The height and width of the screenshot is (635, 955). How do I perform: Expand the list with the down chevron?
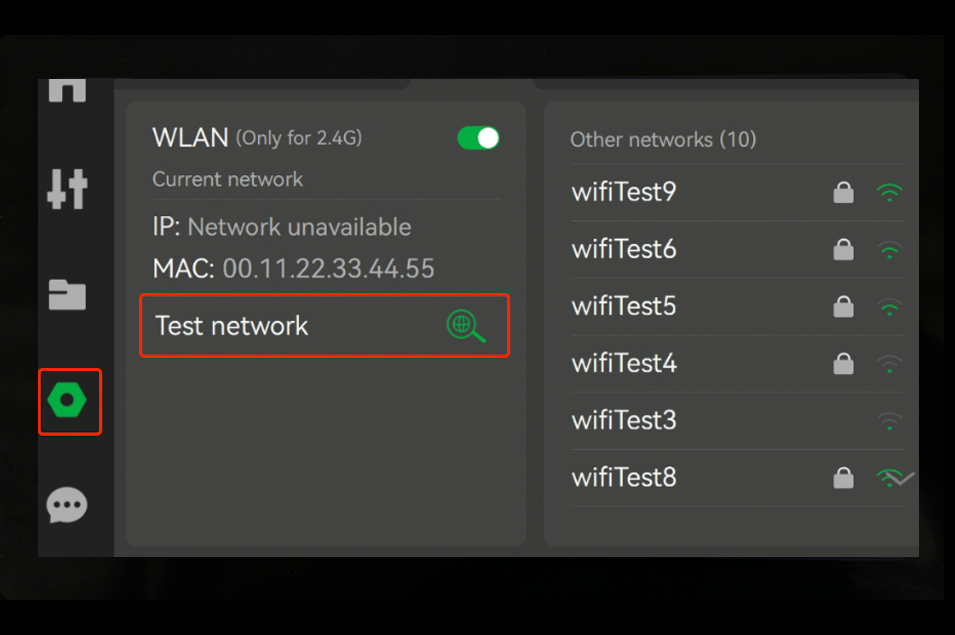click(x=902, y=480)
